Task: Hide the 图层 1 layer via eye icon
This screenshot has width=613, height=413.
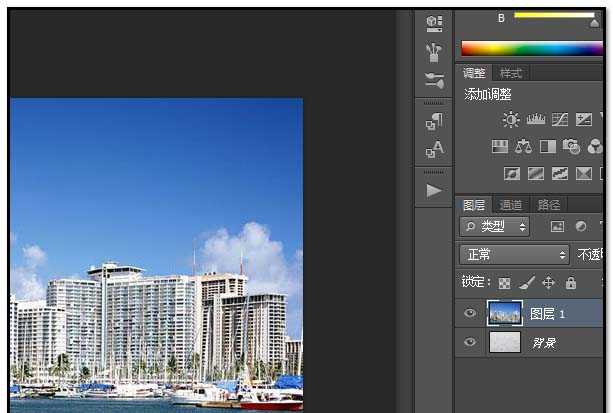Action: 470,314
